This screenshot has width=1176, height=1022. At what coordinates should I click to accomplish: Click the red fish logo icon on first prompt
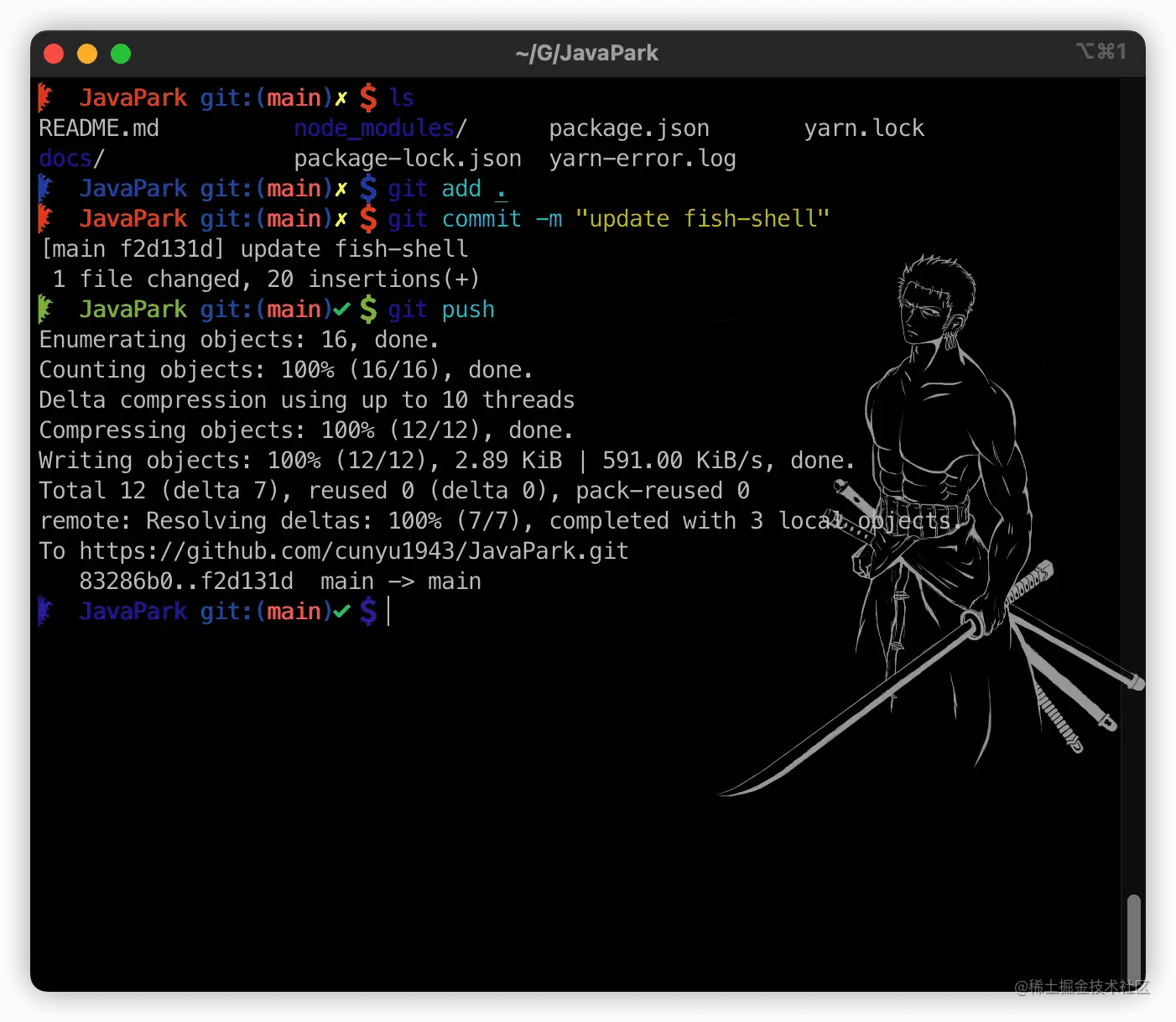point(45,98)
